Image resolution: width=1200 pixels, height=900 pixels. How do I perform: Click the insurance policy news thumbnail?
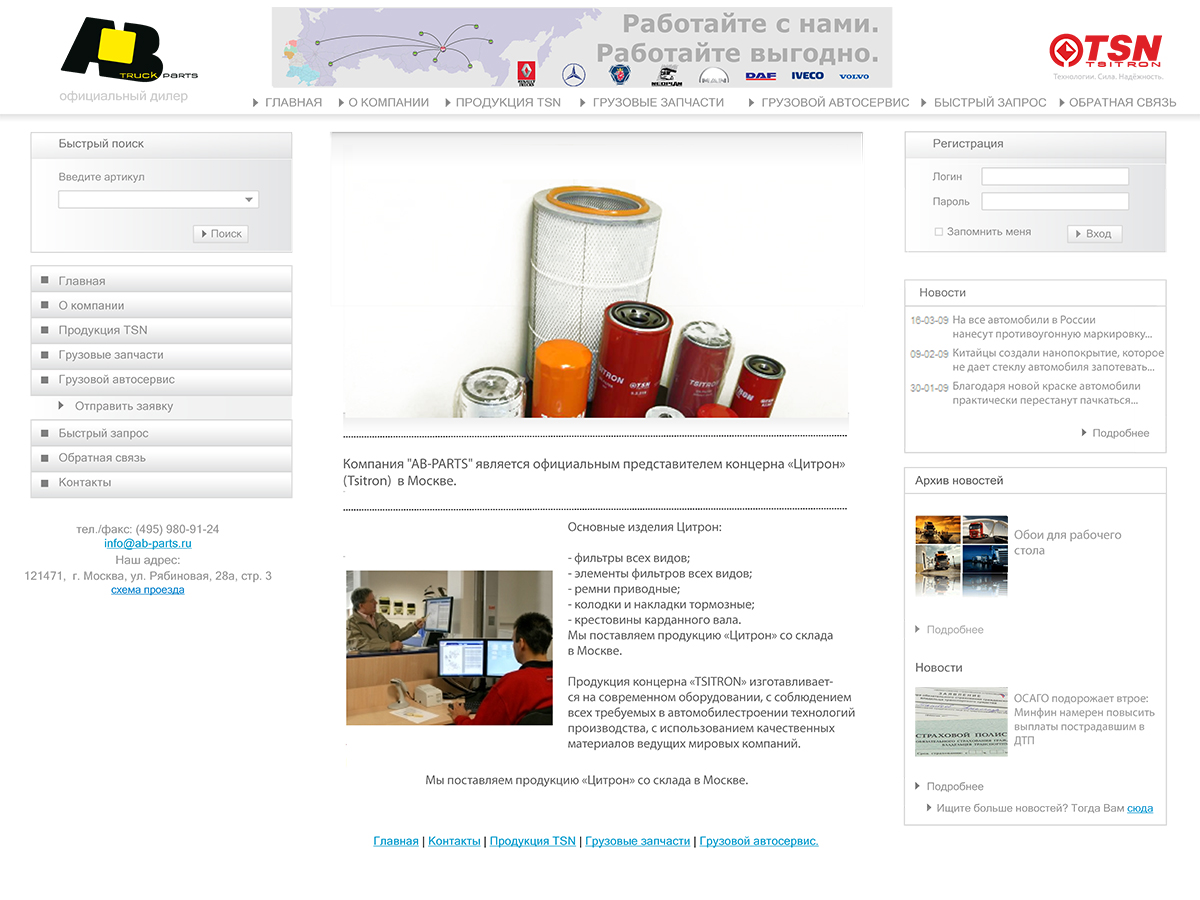click(x=961, y=721)
